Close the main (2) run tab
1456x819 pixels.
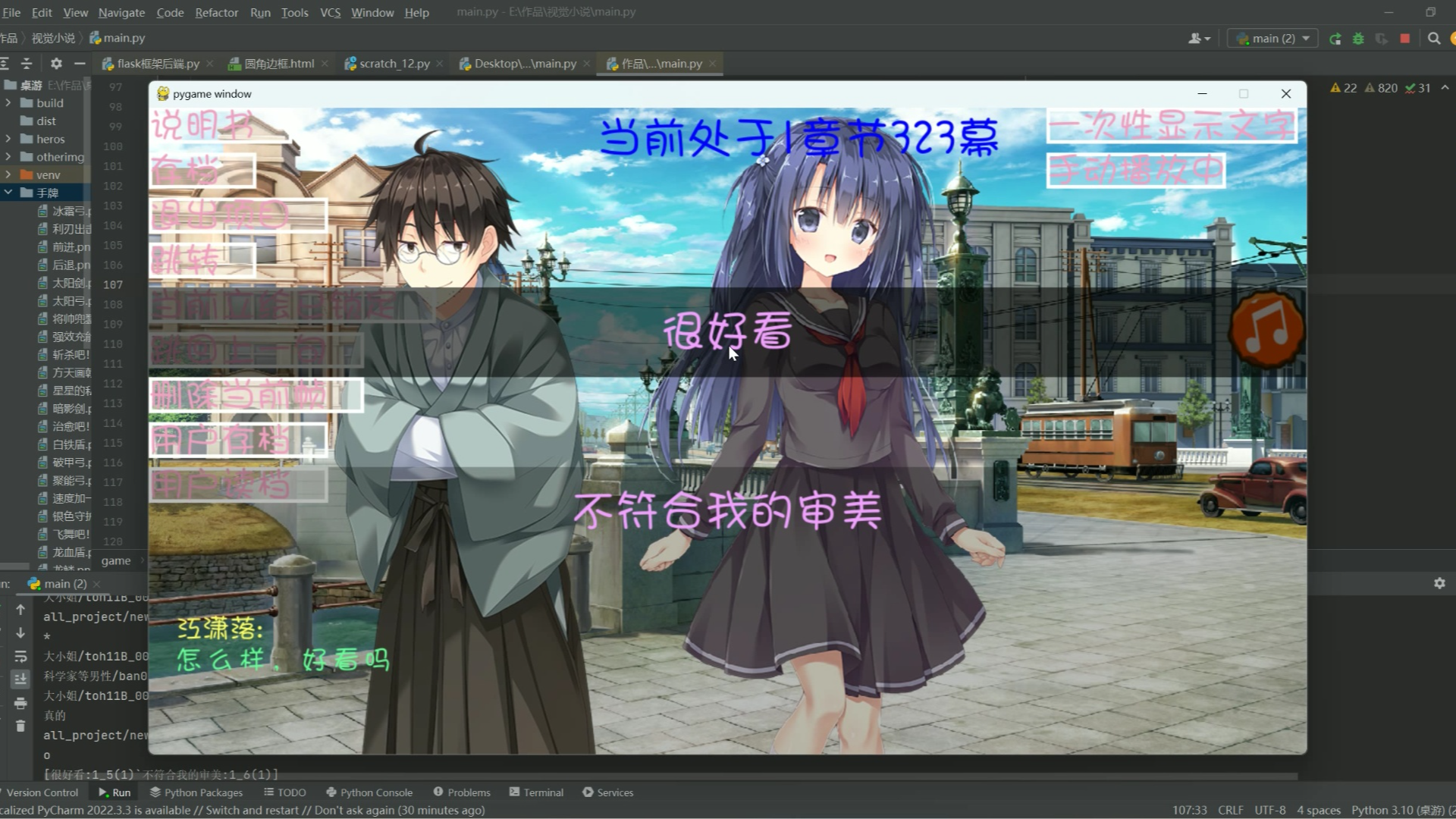[96, 584]
